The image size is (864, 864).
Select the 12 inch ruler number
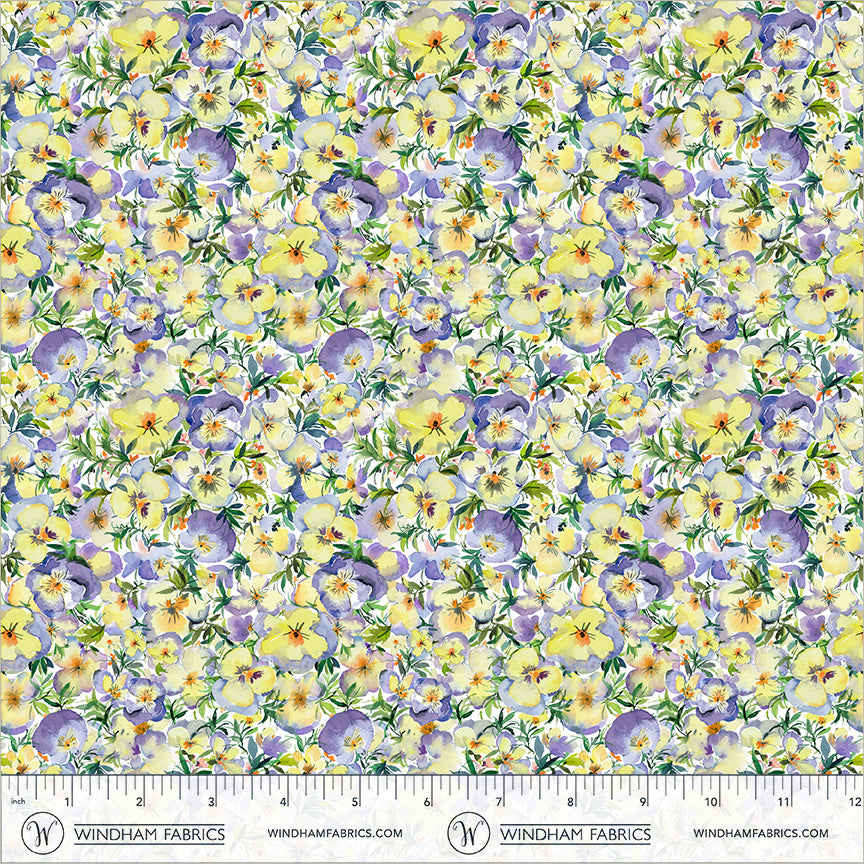(x=852, y=802)
